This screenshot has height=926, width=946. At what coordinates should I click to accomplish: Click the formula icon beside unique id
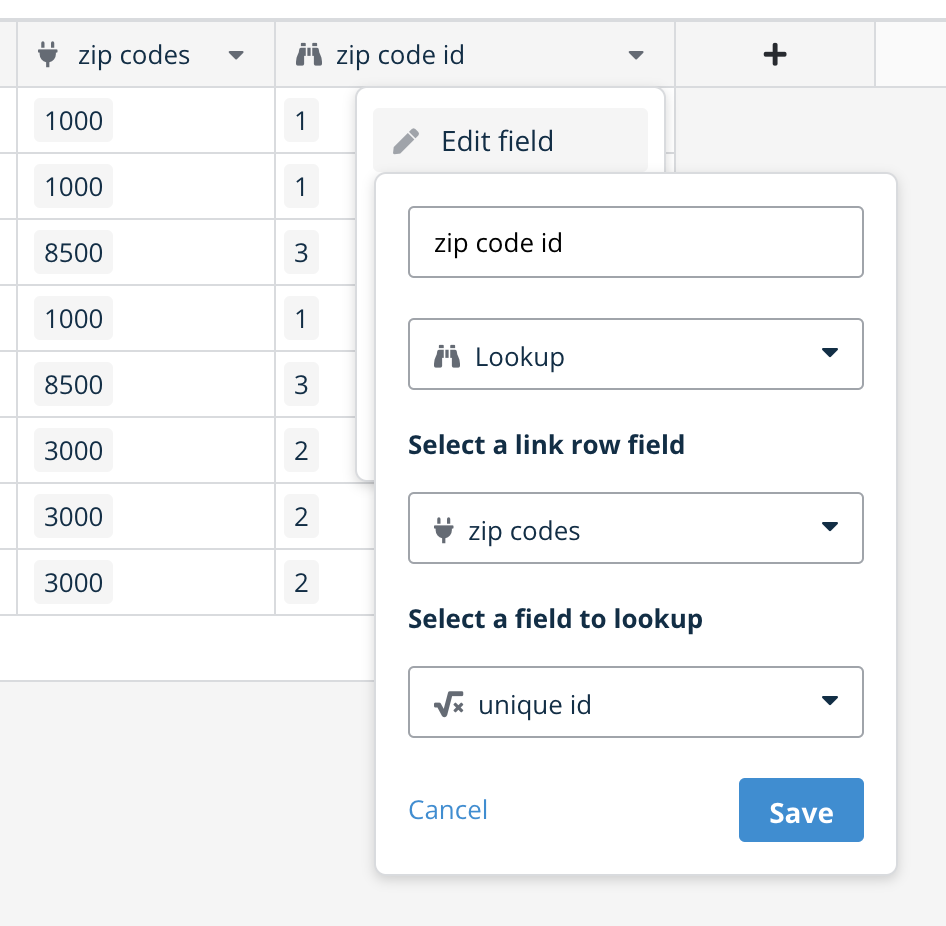tap(448, 703)
